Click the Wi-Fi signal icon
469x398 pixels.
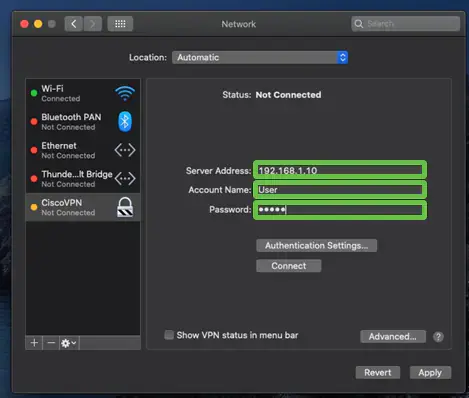click(x=125, y=93)
